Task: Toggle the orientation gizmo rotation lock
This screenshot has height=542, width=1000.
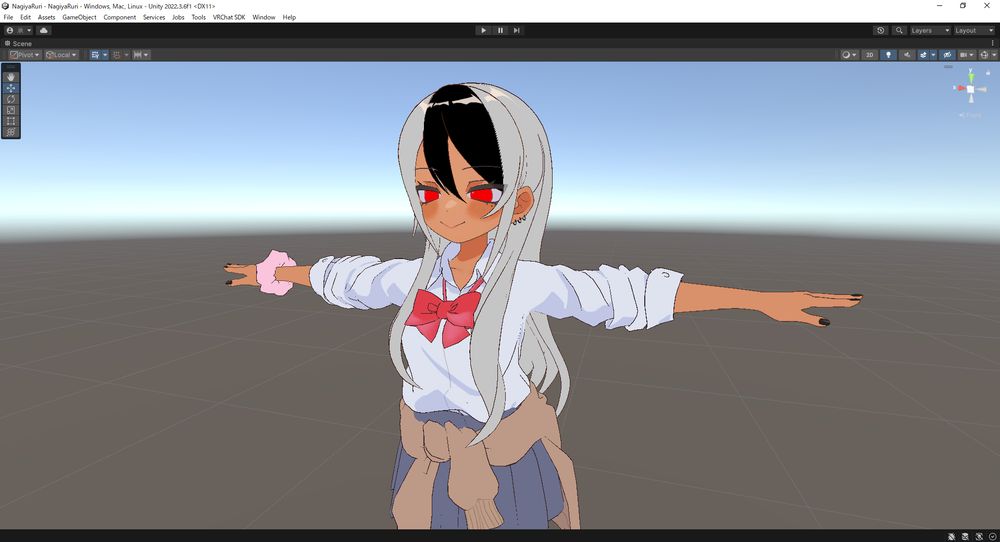Action: click(988, 73)
